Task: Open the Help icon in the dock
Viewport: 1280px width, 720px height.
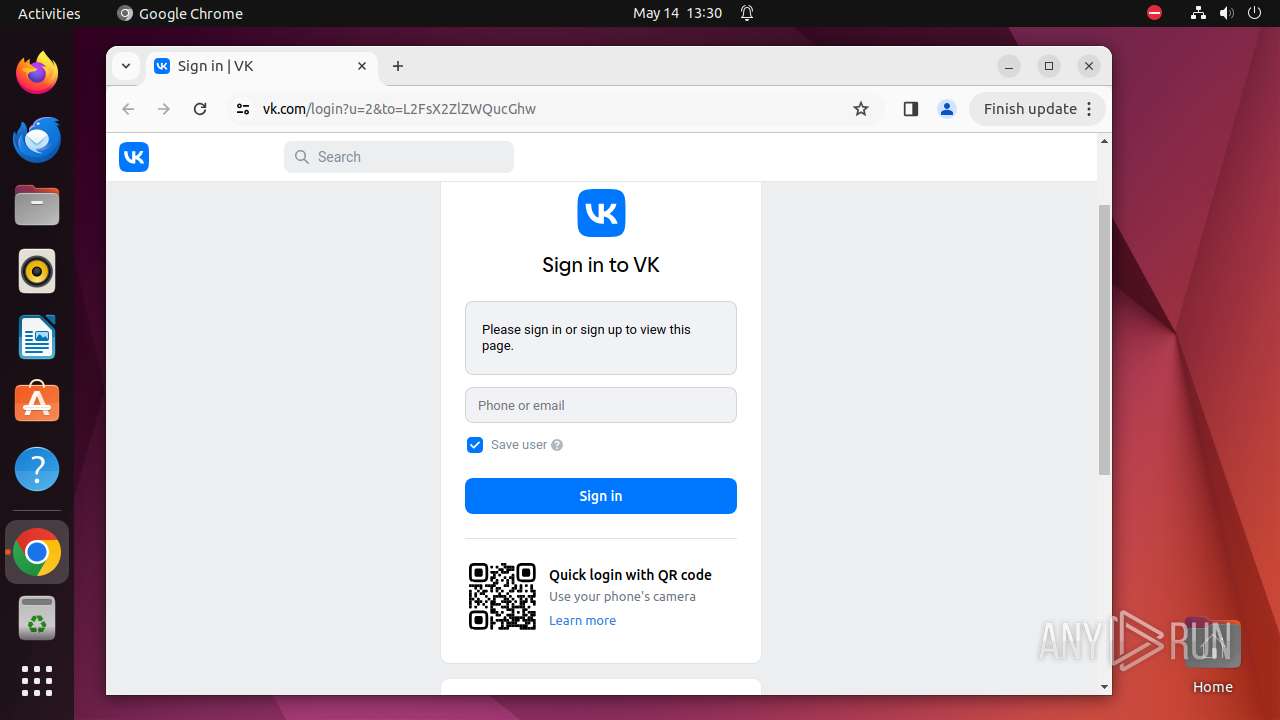Action: 37,469
